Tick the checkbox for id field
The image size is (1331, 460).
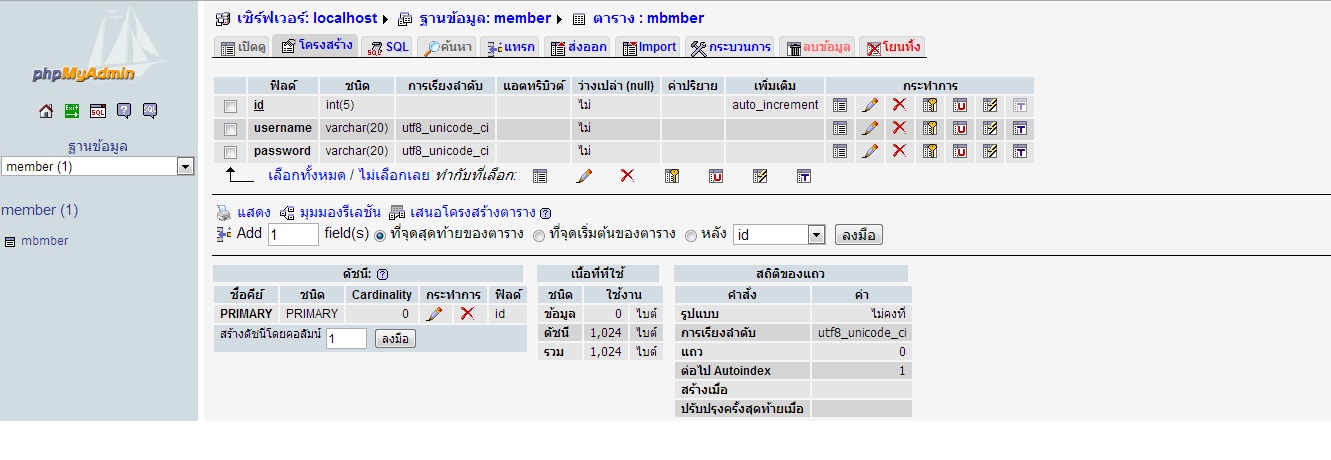(231, 105)
